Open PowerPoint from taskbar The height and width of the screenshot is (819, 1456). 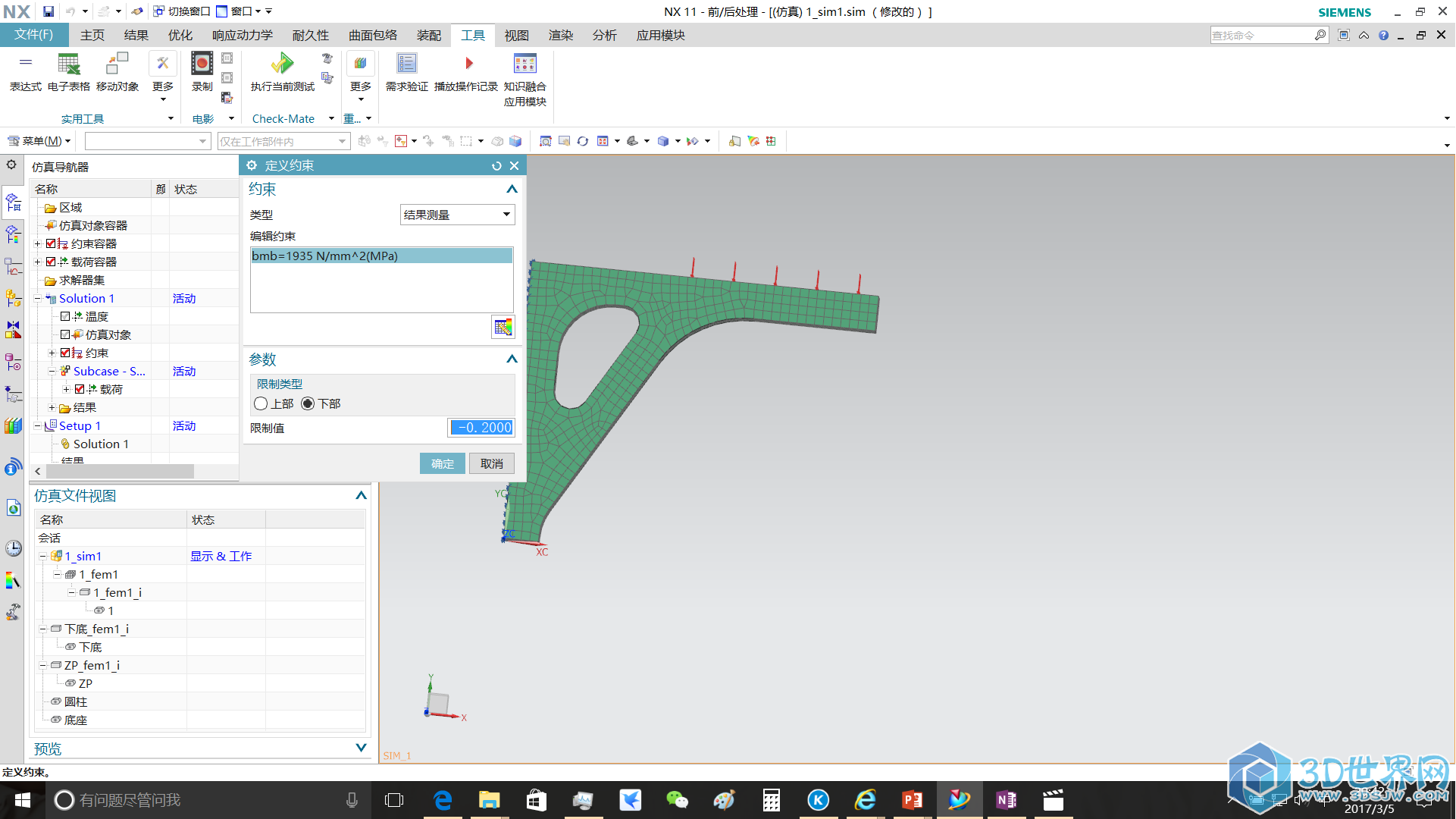coord(912,800)
